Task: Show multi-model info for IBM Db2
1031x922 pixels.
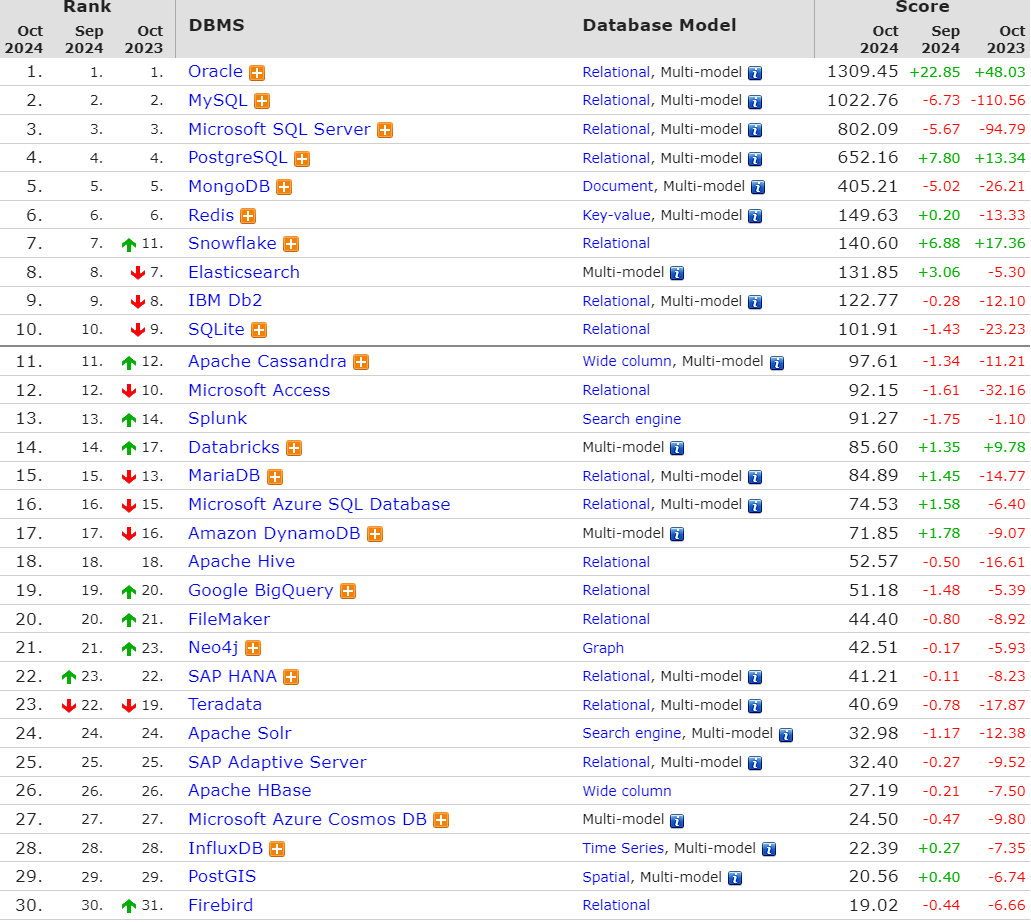Action: [755, 302]
